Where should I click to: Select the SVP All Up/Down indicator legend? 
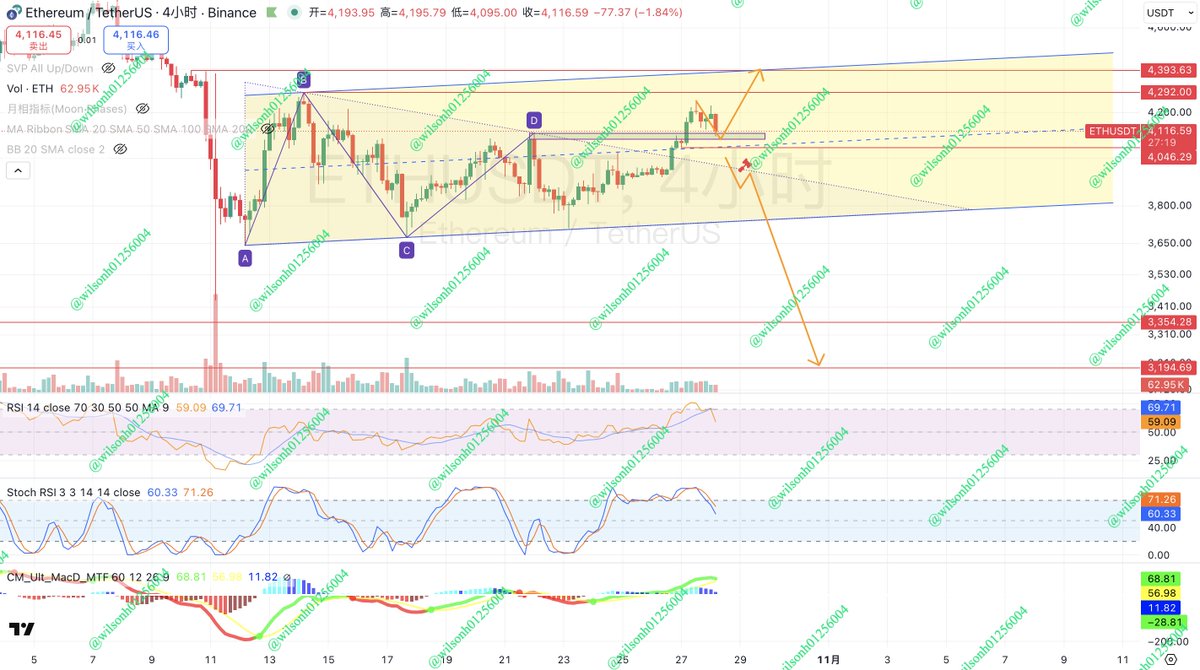[49, 68]
